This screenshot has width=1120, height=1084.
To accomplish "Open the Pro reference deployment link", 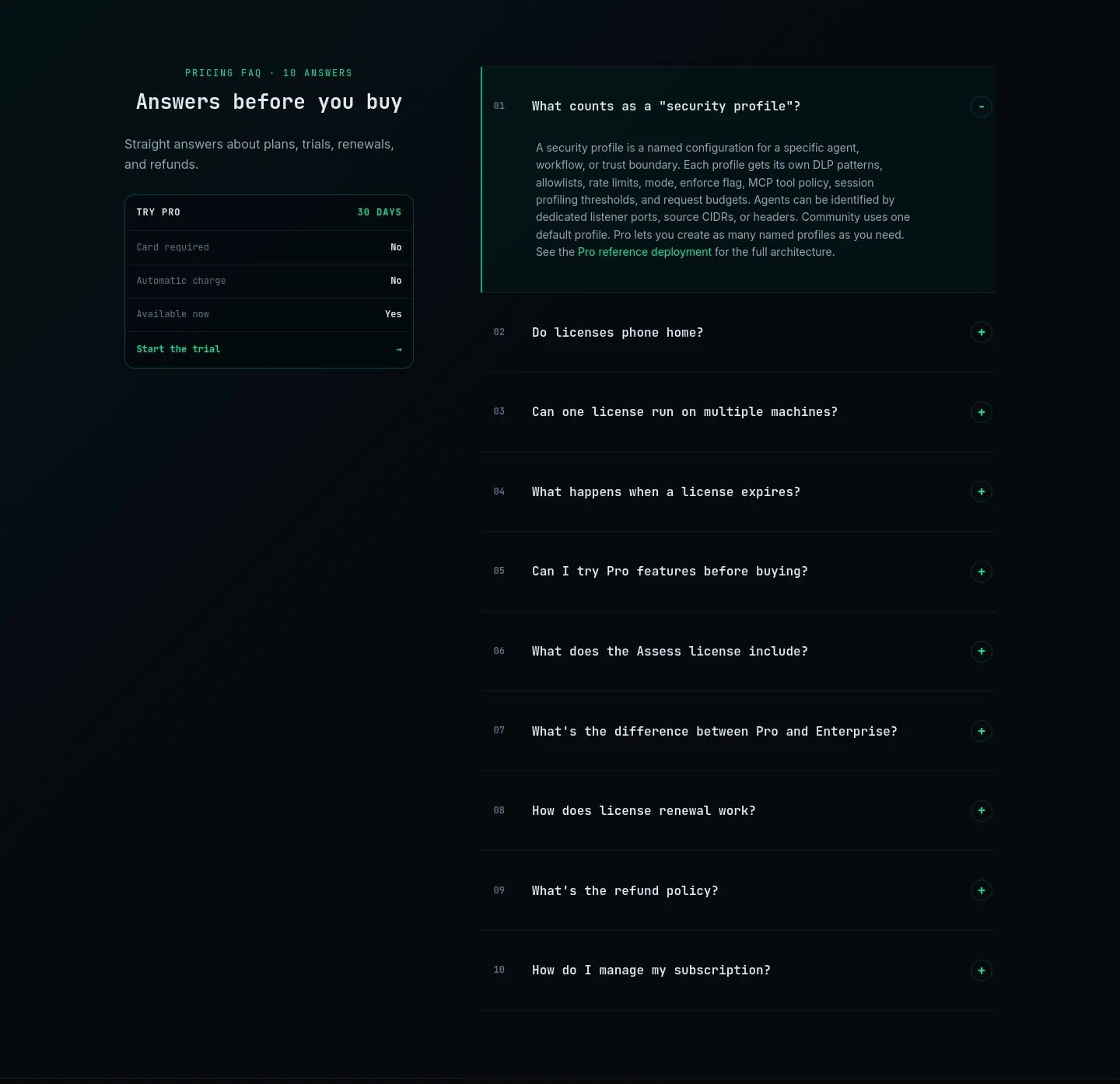I will pos(644,252).
